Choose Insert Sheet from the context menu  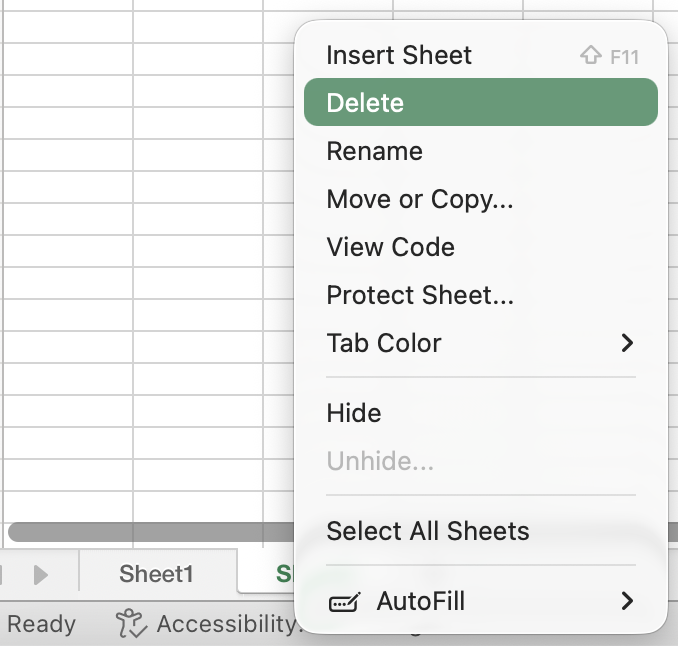(x=399, y=55)
